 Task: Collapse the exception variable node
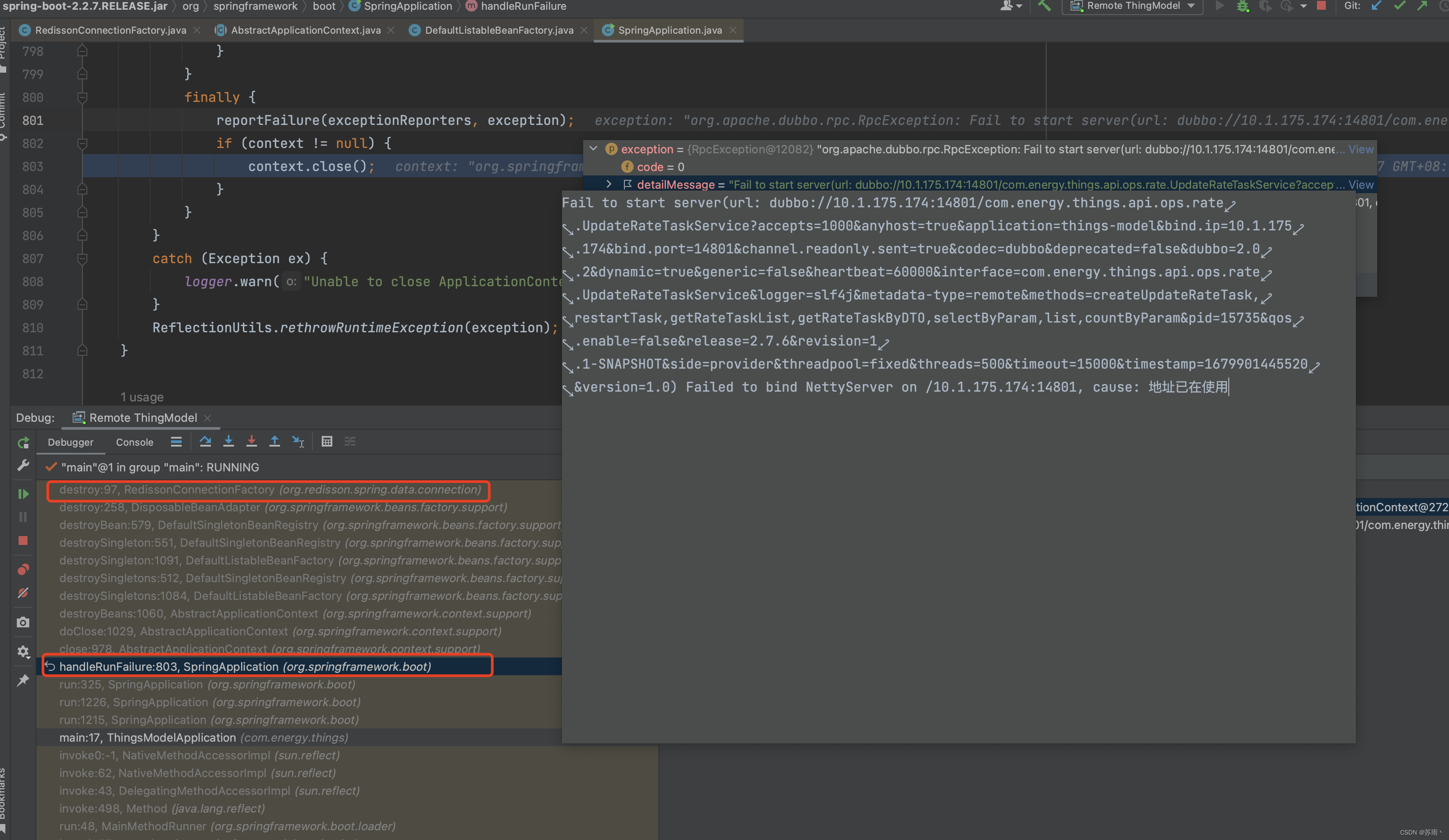[593, 149]
